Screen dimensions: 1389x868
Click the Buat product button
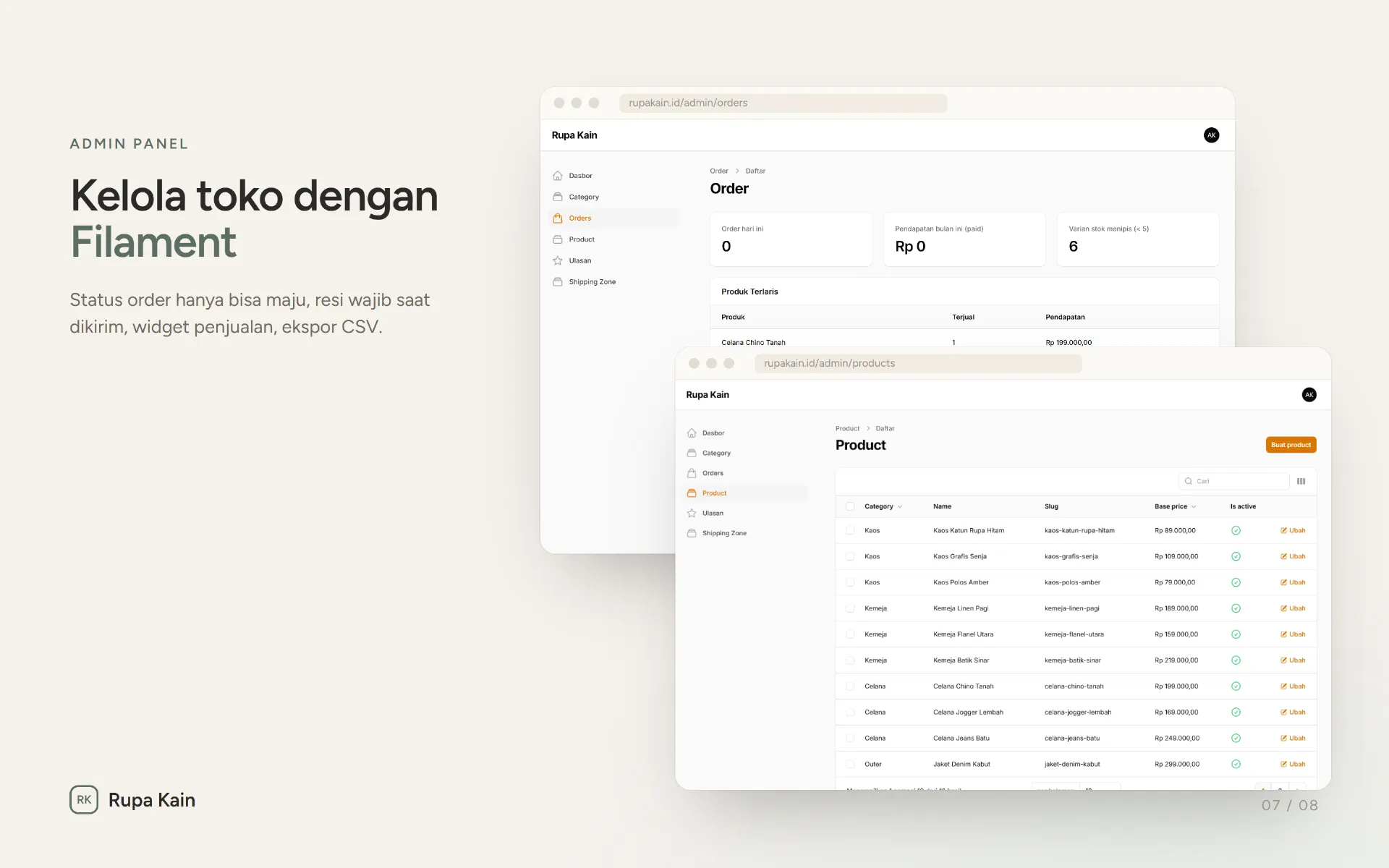(1291, 445)
